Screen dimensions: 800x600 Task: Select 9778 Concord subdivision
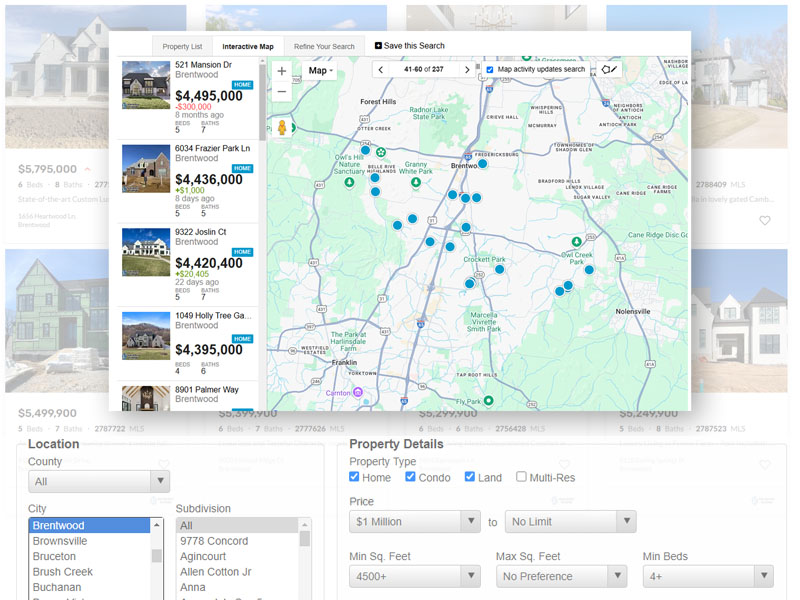(x=237, y=541)
